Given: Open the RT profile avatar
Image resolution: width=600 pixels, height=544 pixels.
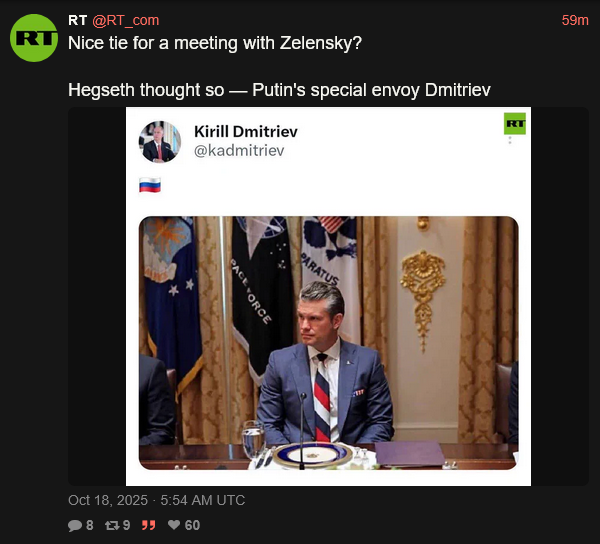Looking at the screenshot, I should tap(34, 38).
